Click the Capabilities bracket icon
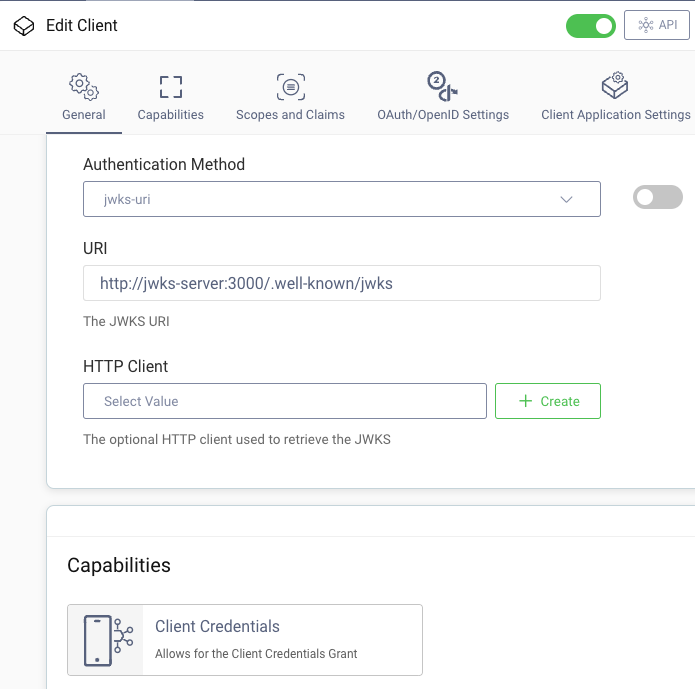Image resolution: width=695 pixels, height=689 pixels. click(171, 87)
